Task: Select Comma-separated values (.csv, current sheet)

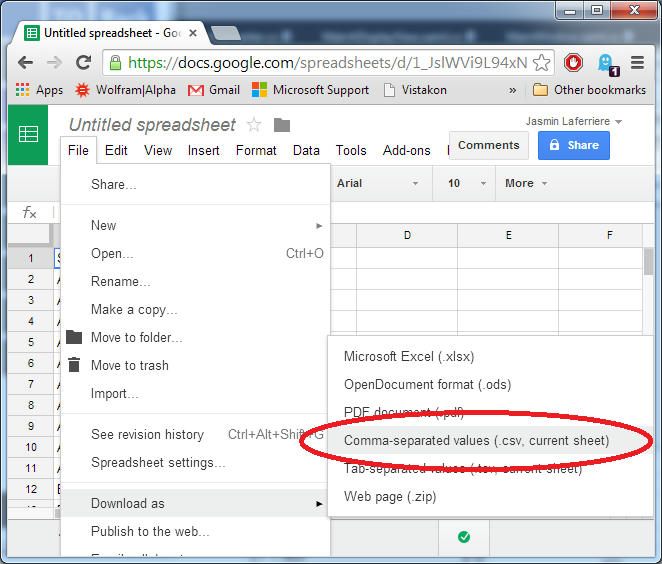Action: point(476,440)
